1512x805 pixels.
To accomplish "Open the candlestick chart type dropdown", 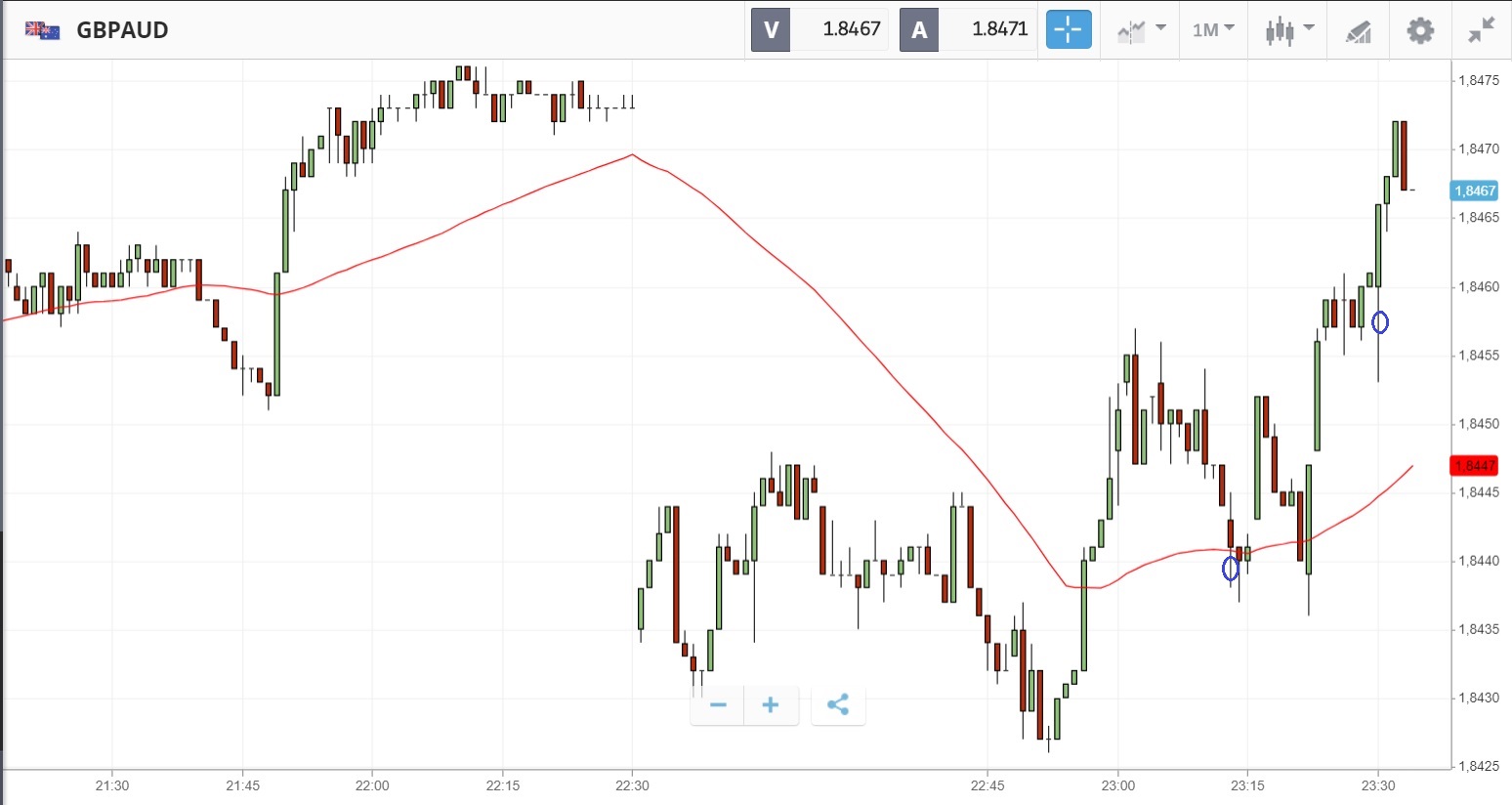I will pos(1289,29).
